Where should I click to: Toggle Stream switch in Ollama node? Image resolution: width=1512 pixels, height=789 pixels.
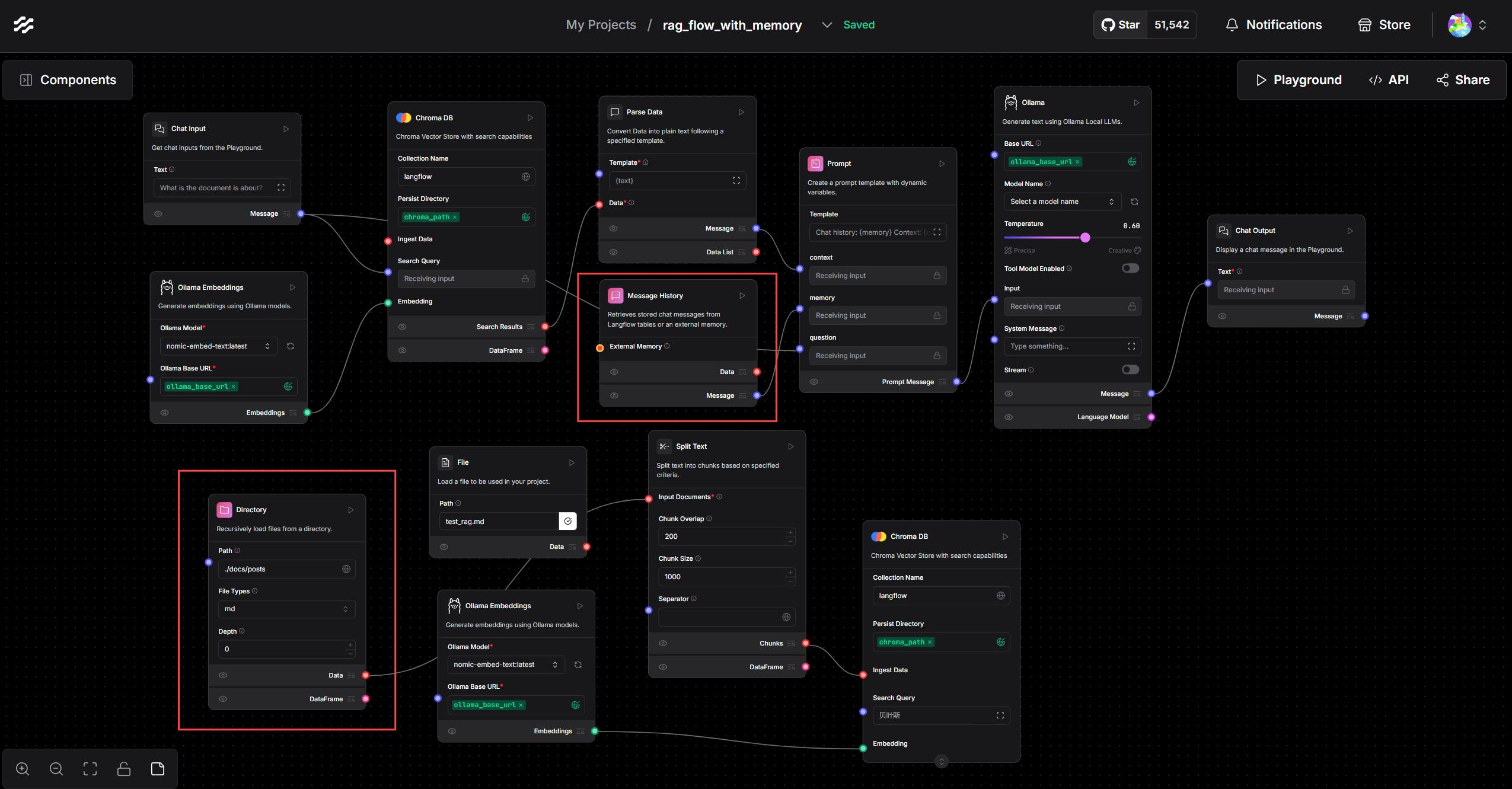point(1130,370)
